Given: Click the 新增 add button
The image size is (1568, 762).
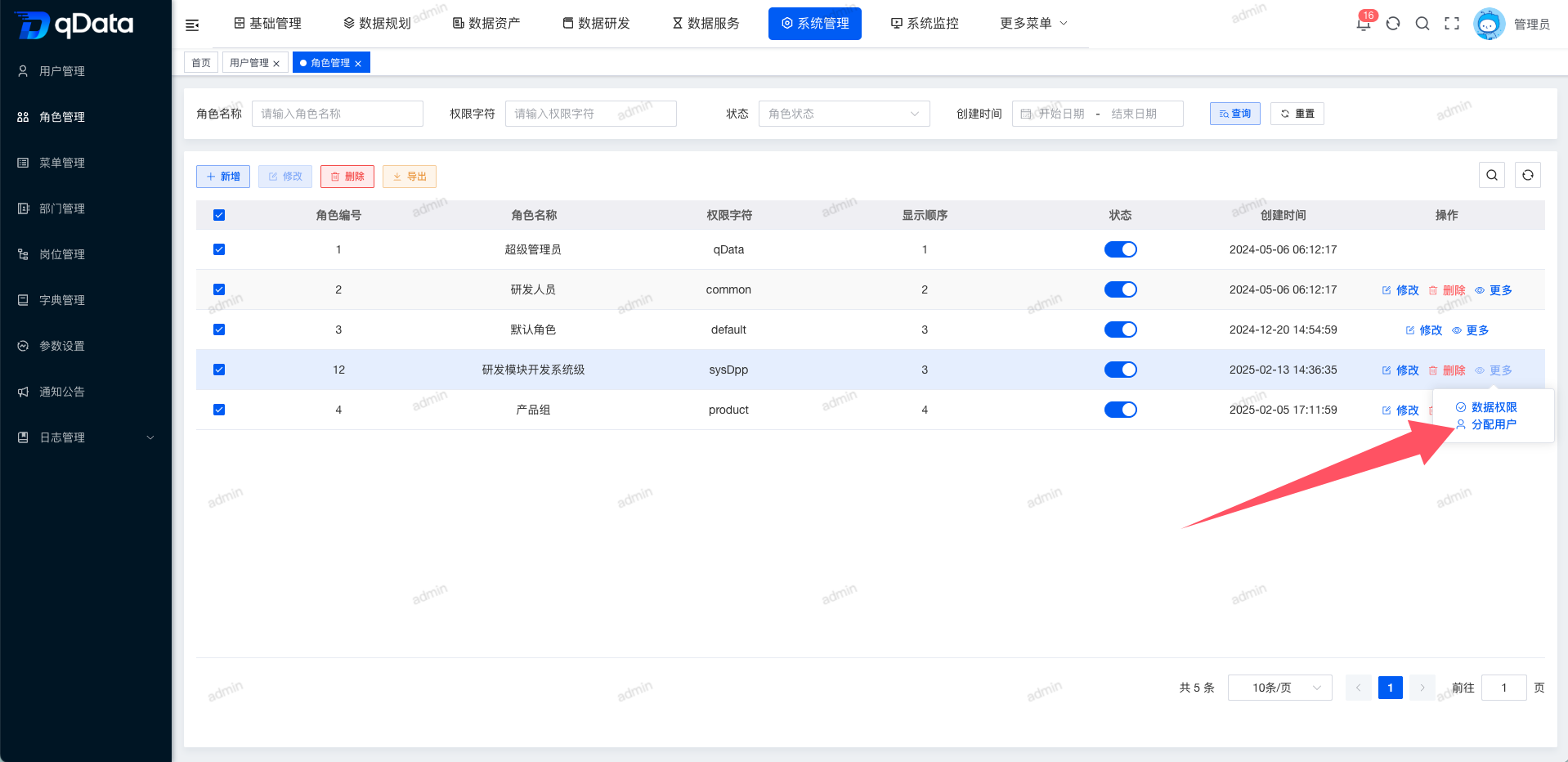Looking at the screenshot, I should click(x=223, y=177).
